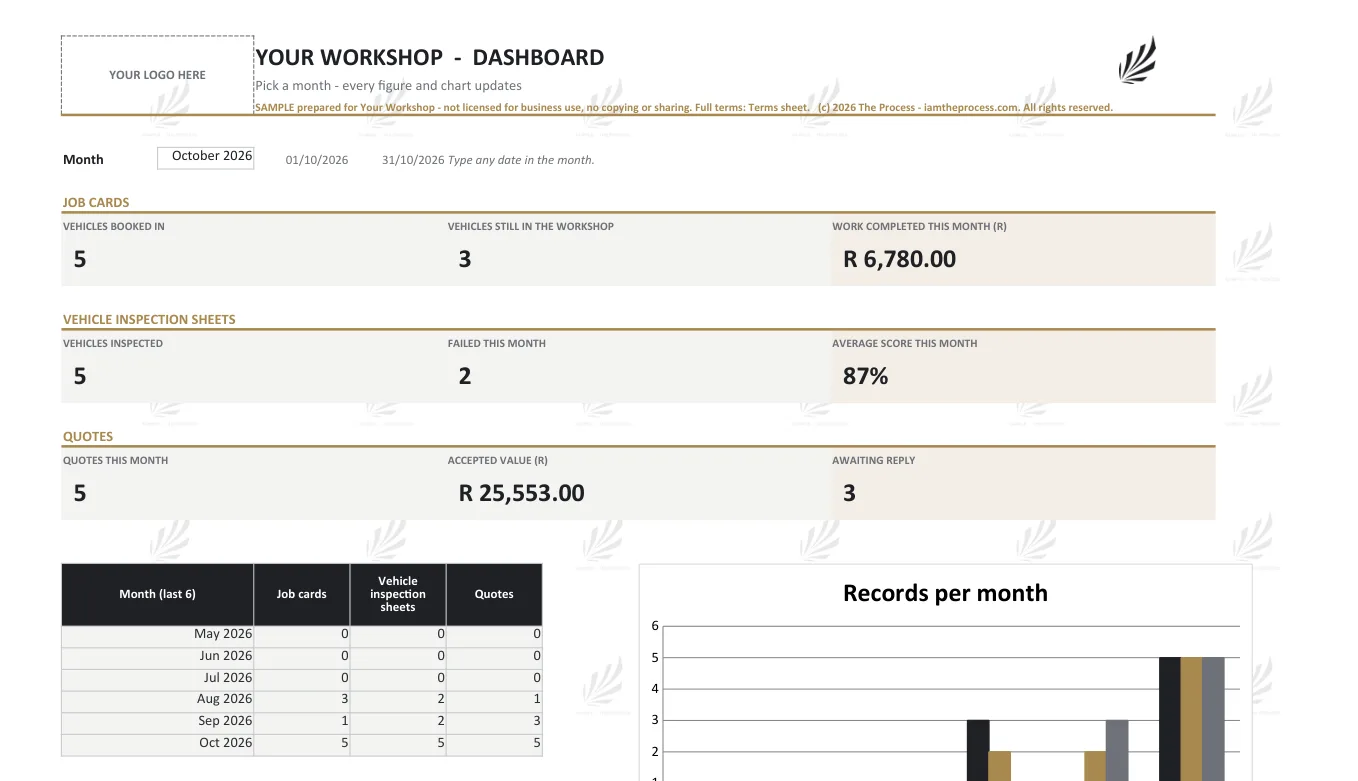
Task: Click the hint 'Type any date in the month.'
Action: [521, 160]
